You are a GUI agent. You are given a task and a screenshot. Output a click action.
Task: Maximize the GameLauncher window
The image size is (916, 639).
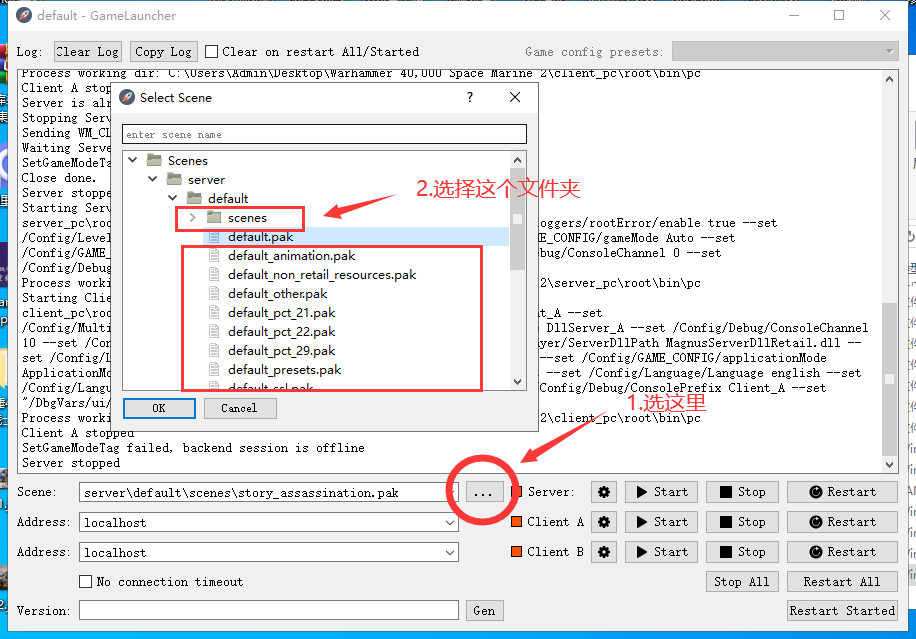pyautogui.click(x=839, y=15)
